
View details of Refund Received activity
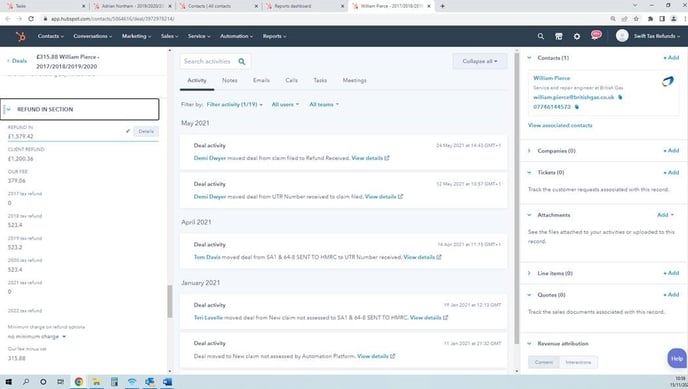click(370, 158)
